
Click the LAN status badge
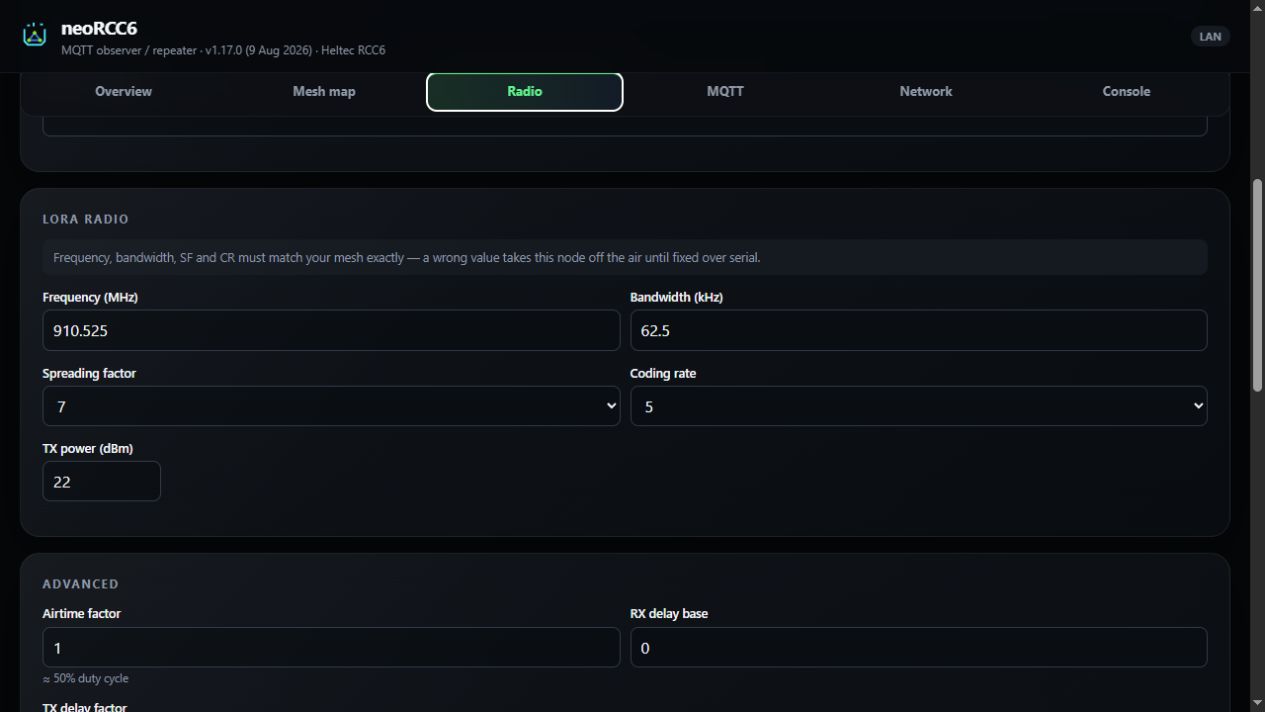pos(1210,36)
